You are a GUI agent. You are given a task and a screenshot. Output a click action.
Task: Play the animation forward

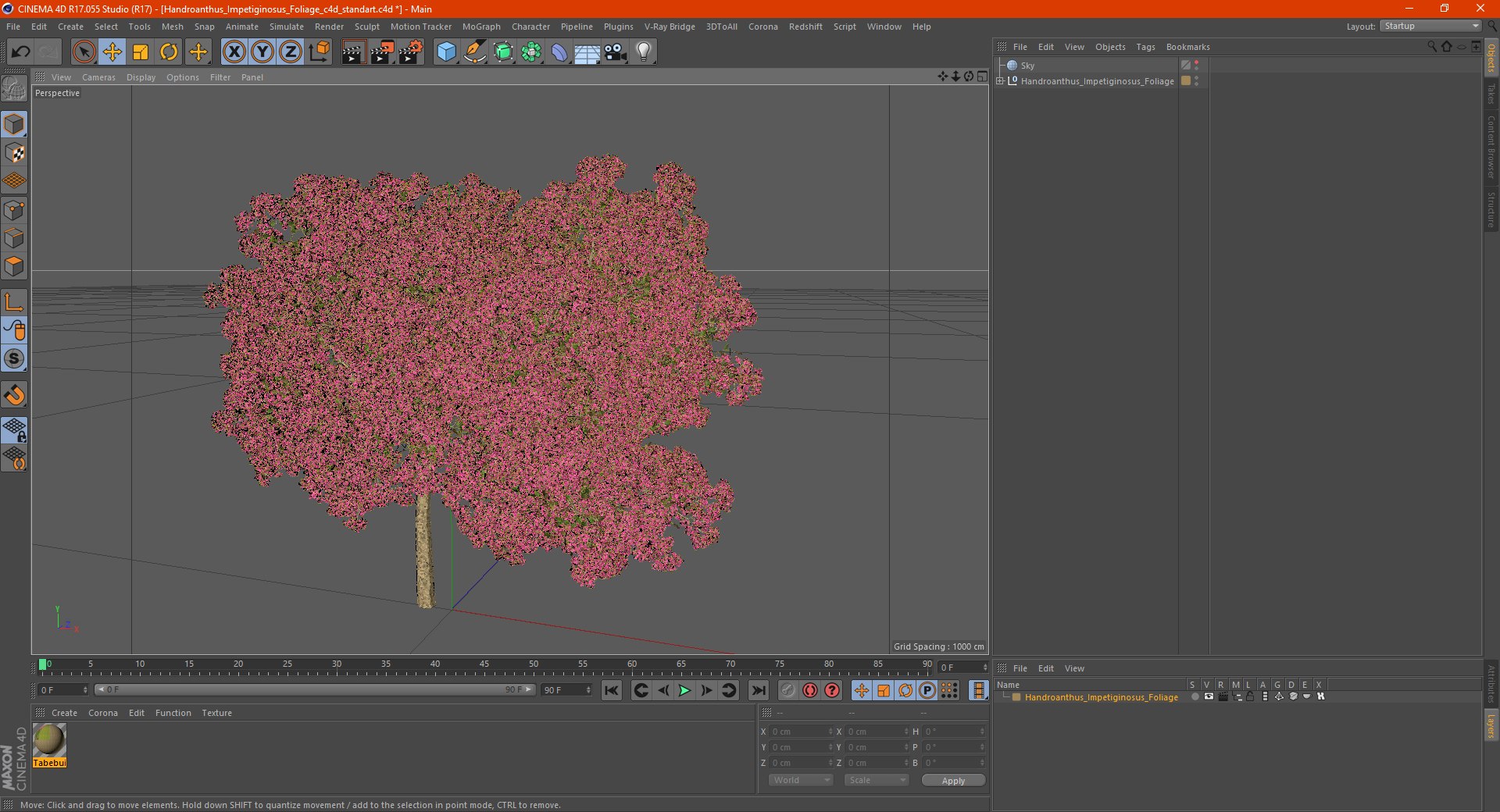coord(684,690)
